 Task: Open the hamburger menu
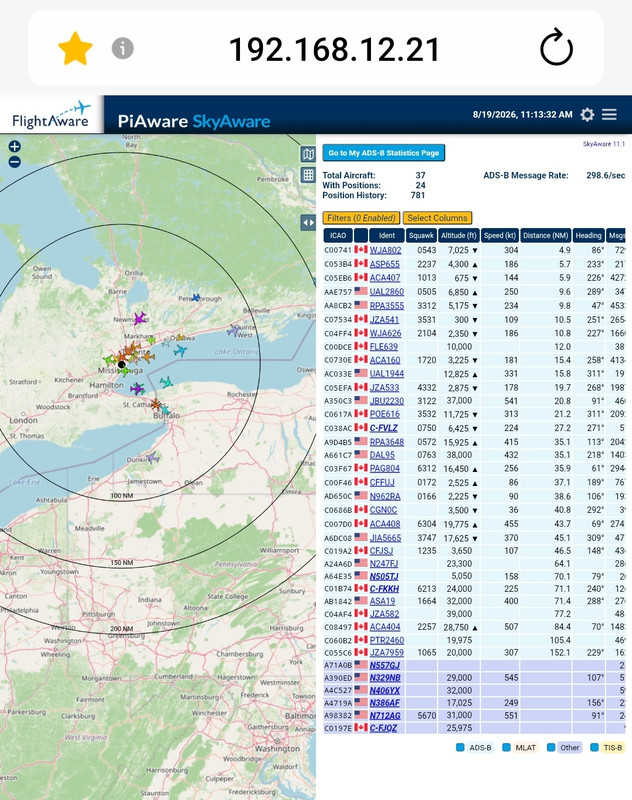coord(609,114)
